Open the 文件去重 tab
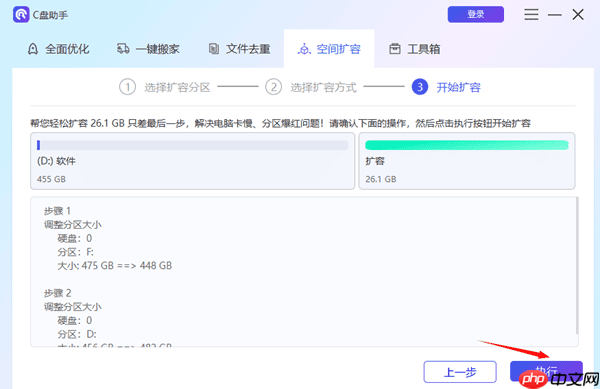 pyautogui.click(x=240, y=49)
